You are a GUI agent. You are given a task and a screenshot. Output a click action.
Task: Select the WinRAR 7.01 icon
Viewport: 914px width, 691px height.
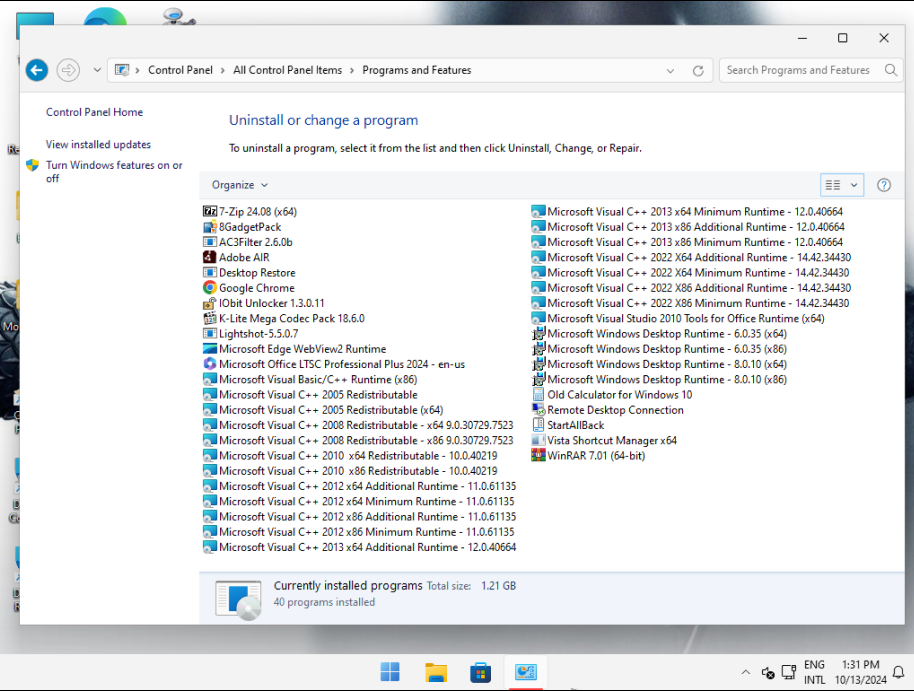(538, 455)
